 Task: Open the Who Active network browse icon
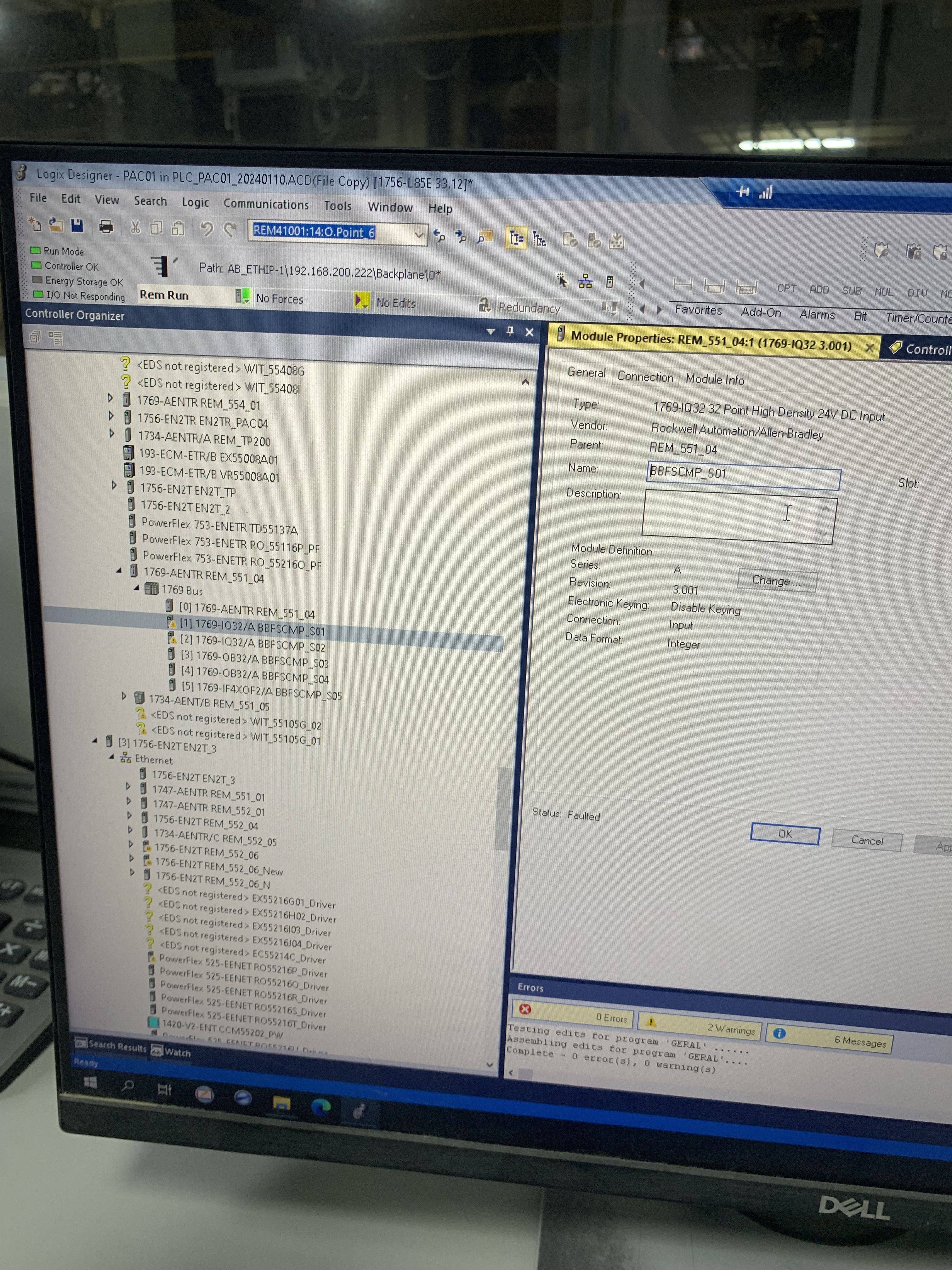[x=585, y=281]
